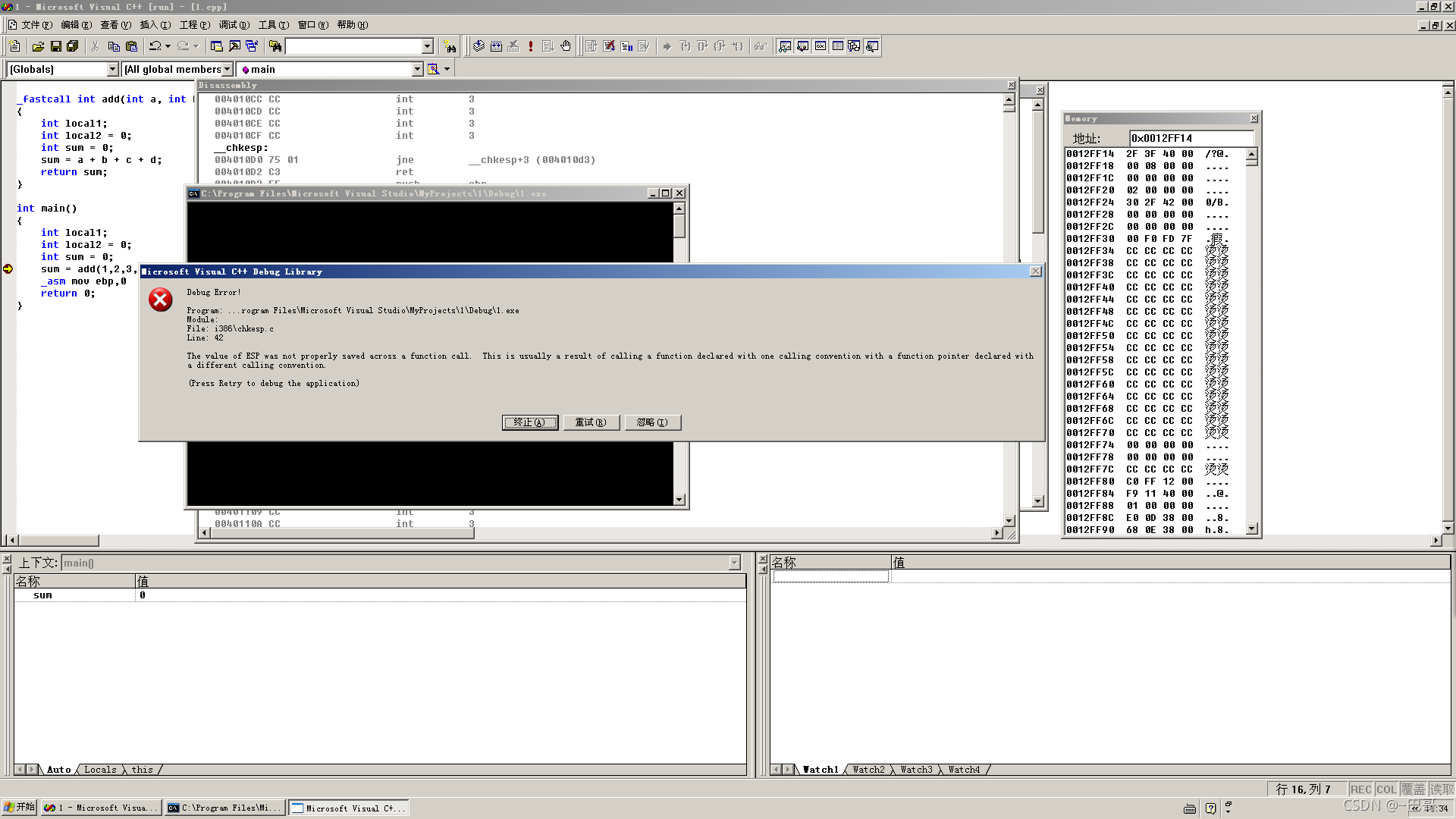Click the Save All icon

73,47
